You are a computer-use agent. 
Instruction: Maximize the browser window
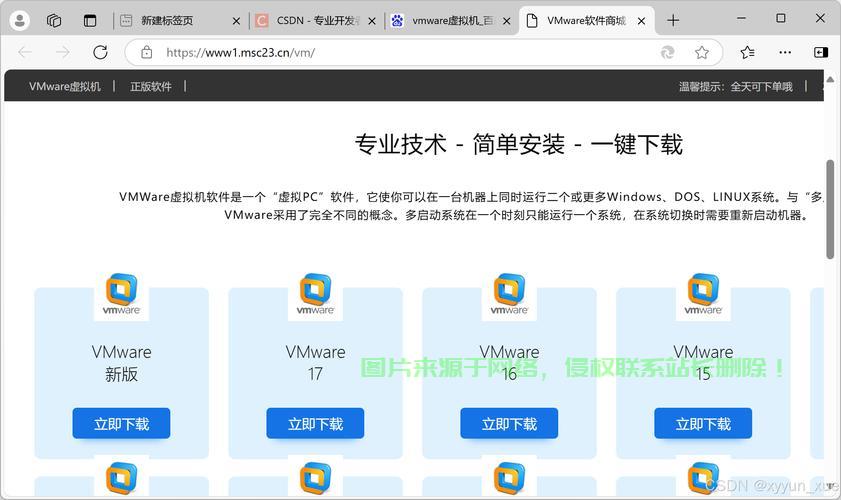(781, 19)
